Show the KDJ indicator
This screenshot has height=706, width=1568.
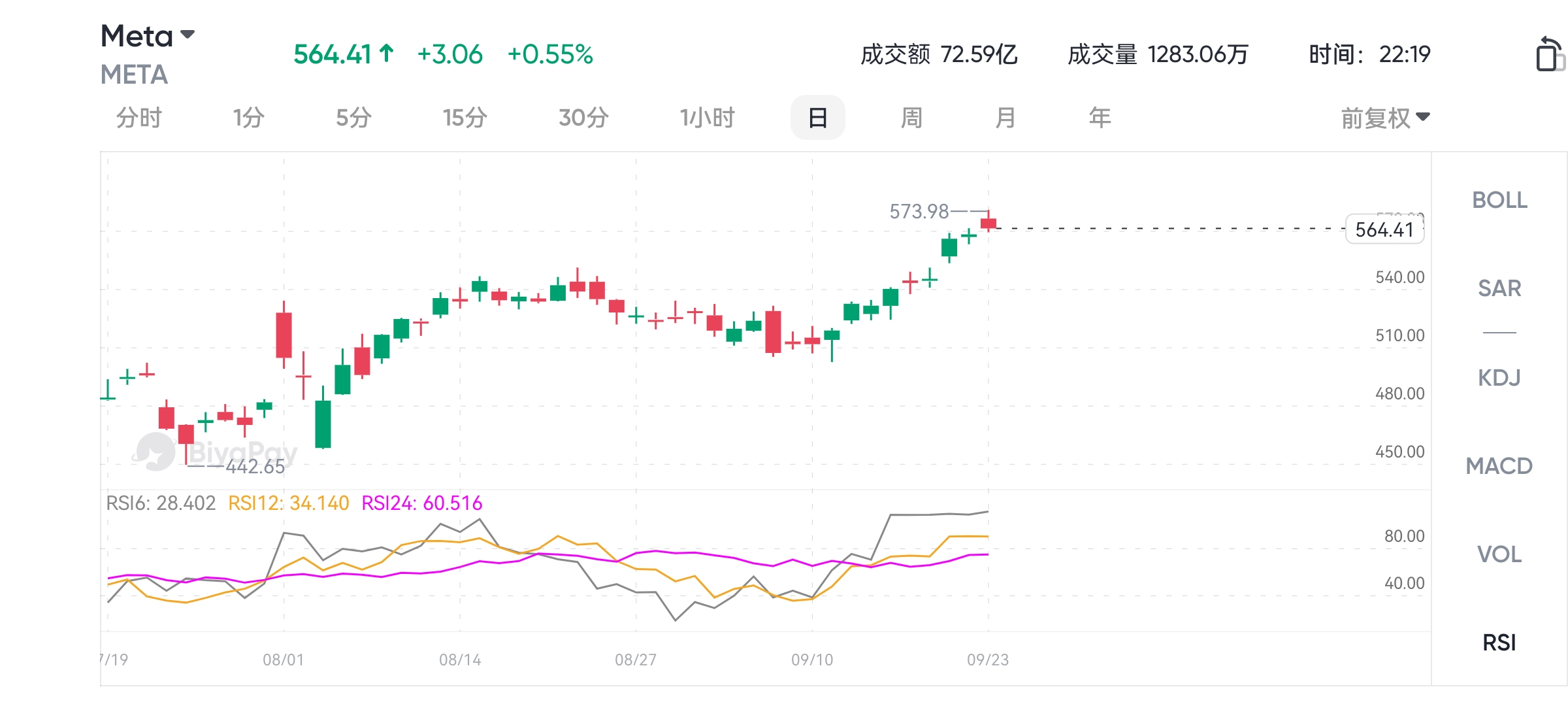1499,378
